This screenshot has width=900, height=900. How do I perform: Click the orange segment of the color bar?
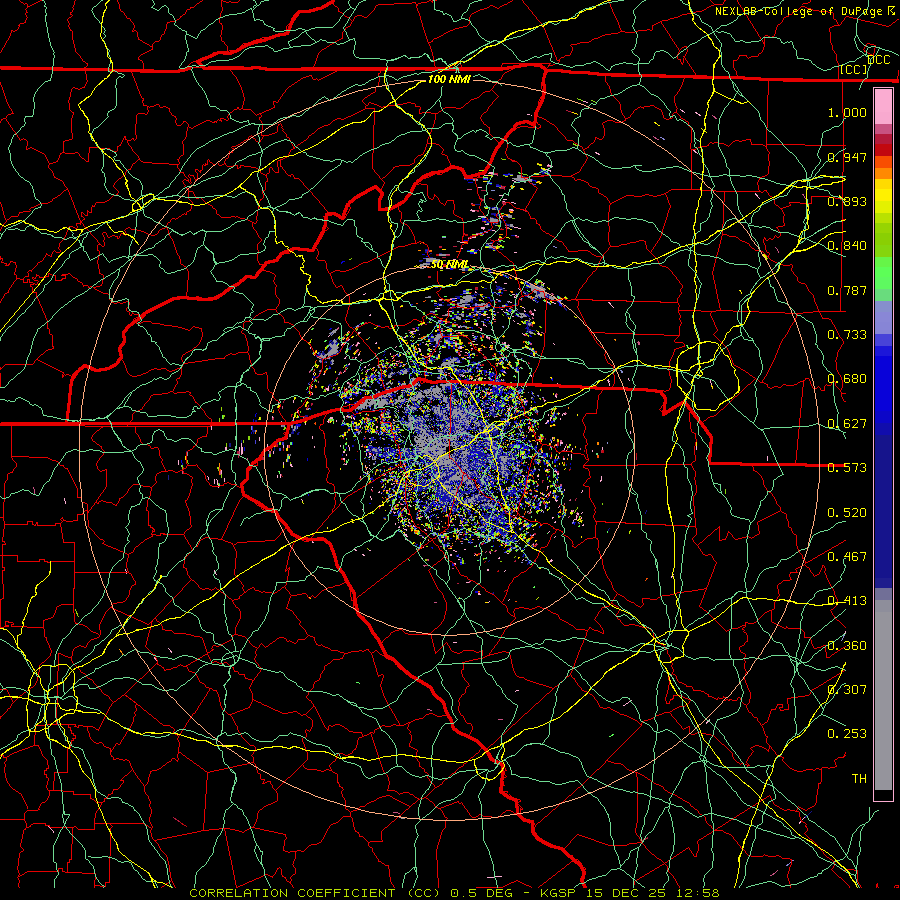883,167
